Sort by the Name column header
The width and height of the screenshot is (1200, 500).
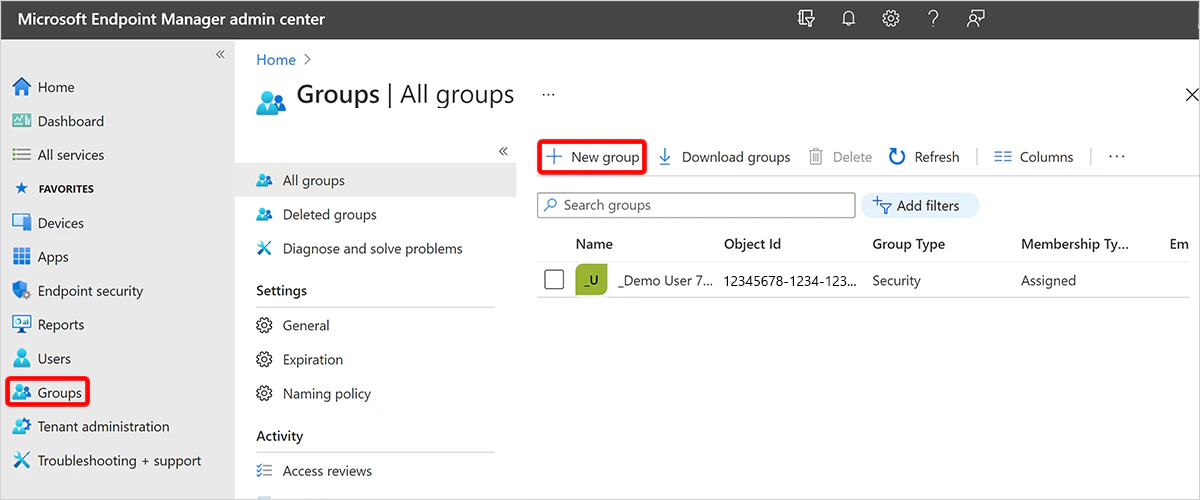click(594, 244)
